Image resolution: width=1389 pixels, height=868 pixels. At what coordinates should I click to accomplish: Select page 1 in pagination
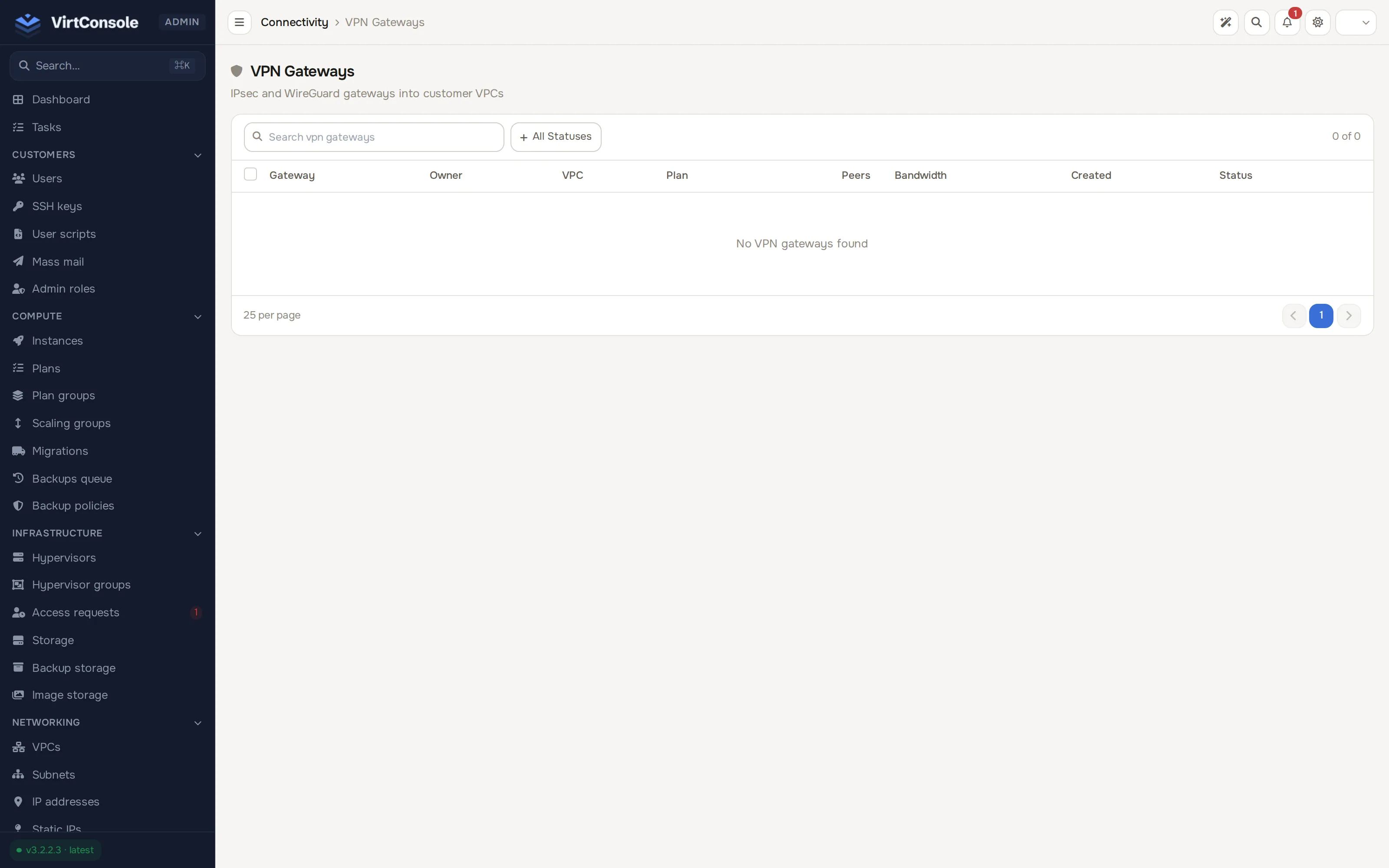coord(1321,316)
